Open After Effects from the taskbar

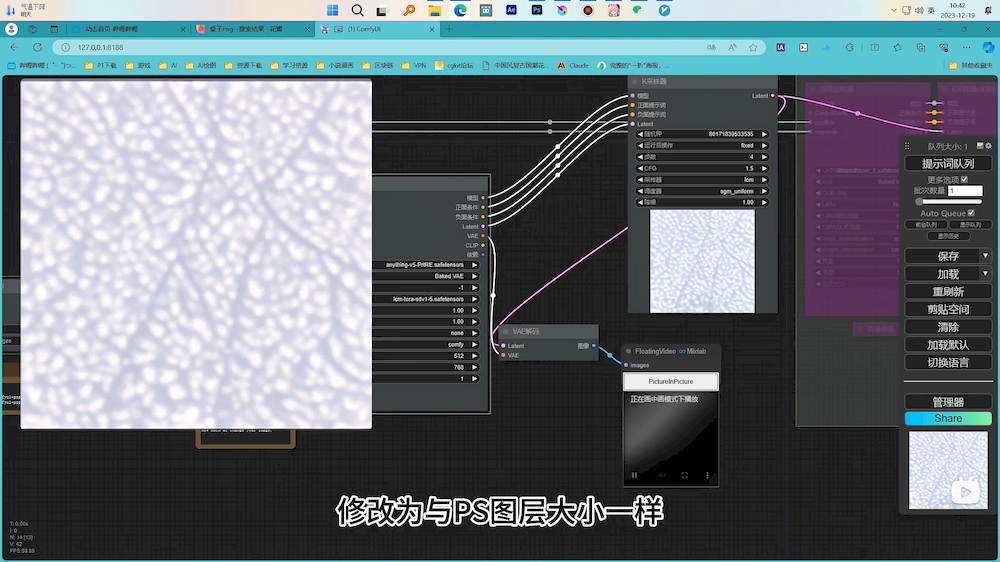[x=511, y=10]
